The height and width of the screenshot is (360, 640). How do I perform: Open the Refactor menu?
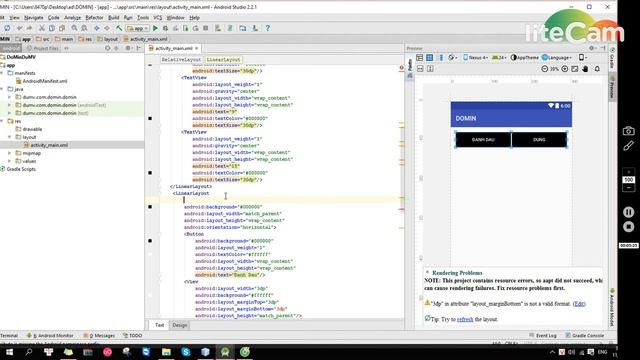coord(94,18)
